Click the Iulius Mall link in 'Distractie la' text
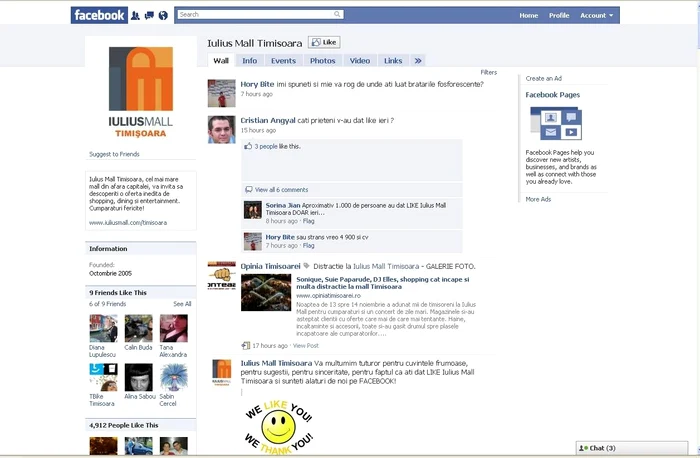The width and height of the screenshot is (700, 458). tap(386, 266)
